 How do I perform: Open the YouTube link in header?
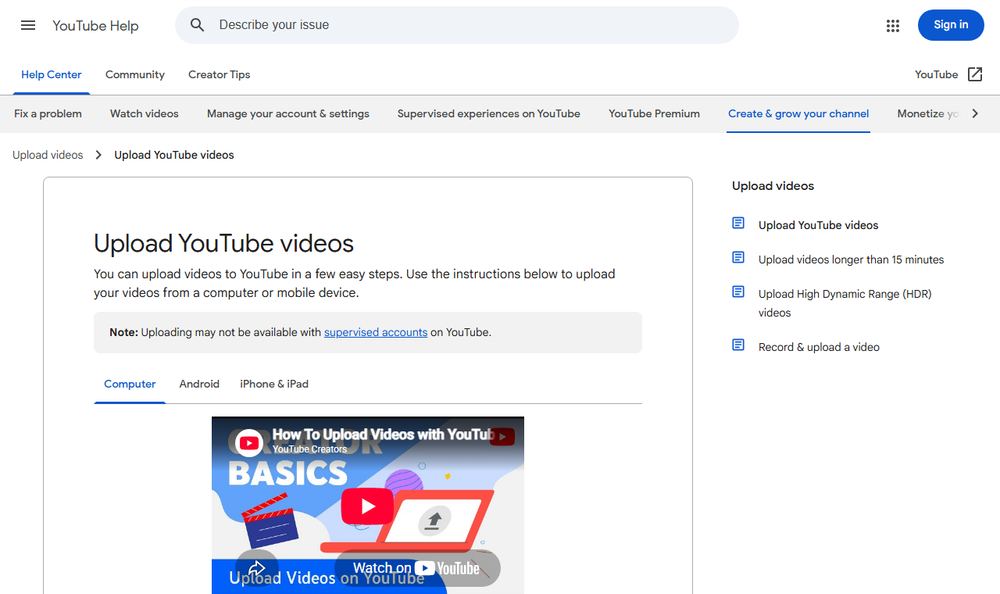click(936, 75)
